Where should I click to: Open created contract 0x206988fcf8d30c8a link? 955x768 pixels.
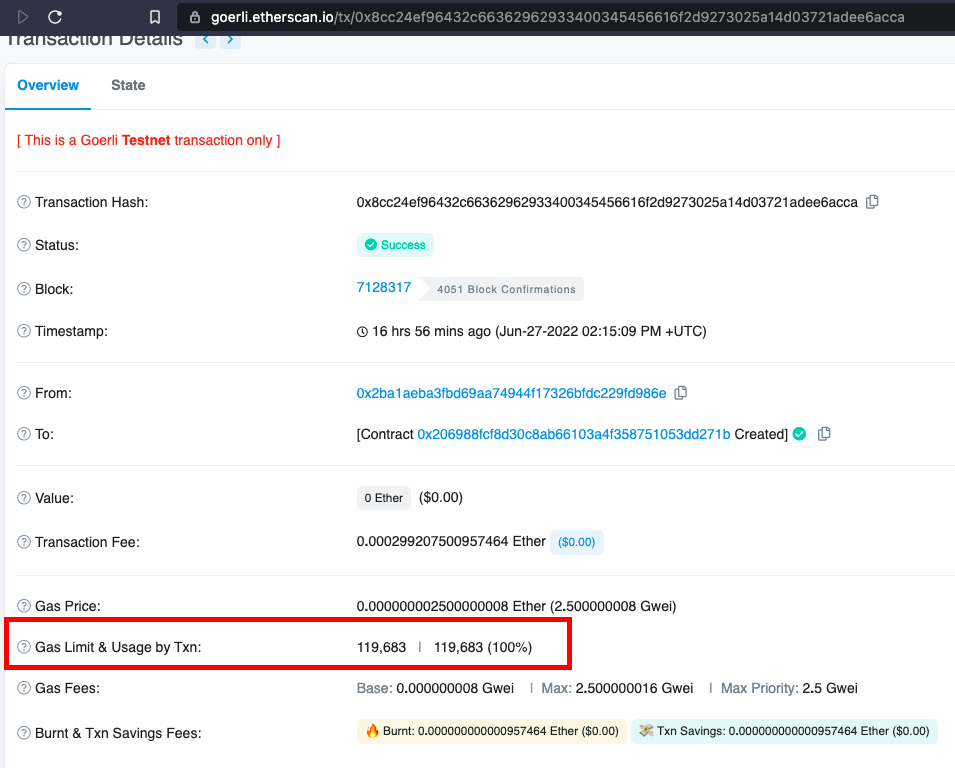(573, 434)
